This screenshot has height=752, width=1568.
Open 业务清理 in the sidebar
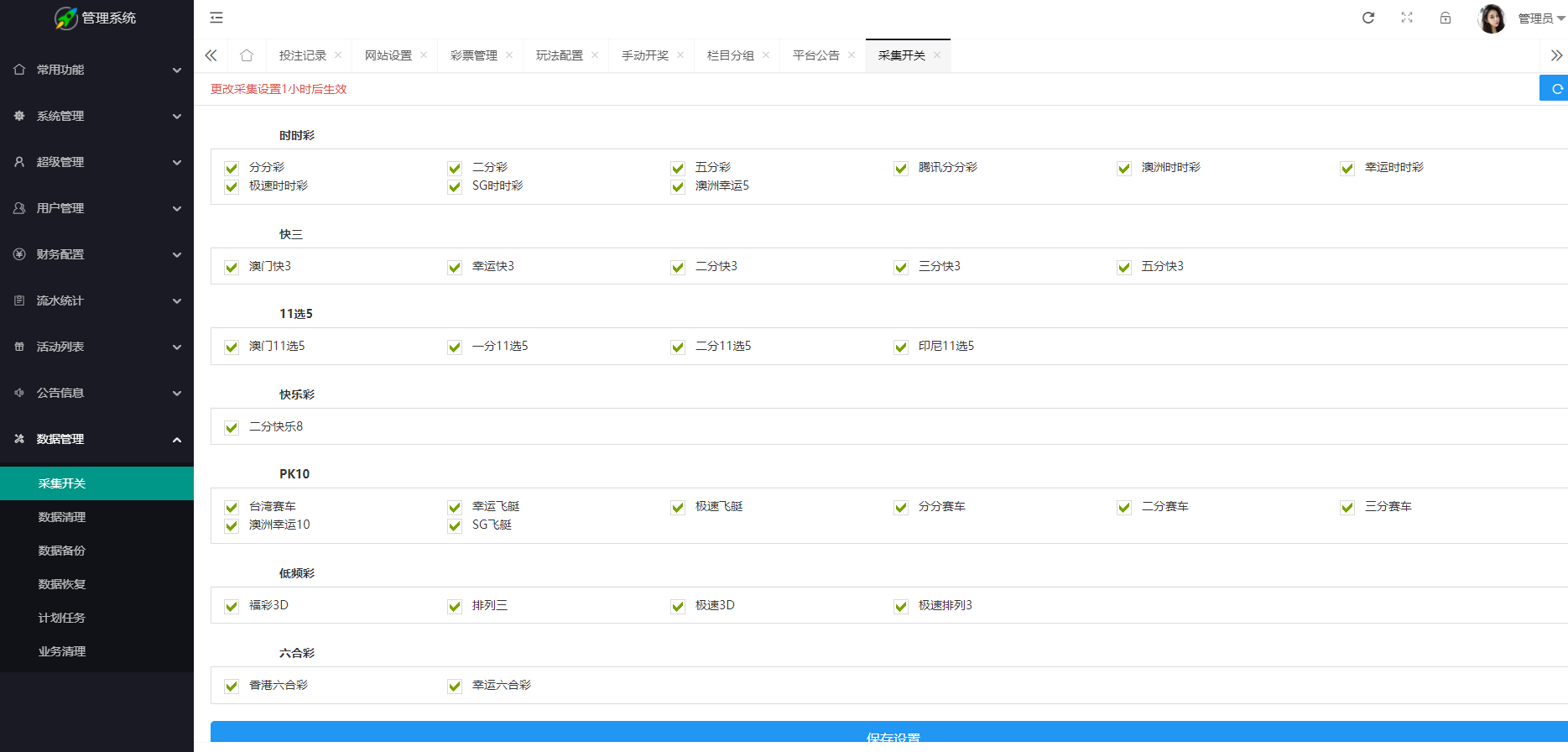[96, 651]
